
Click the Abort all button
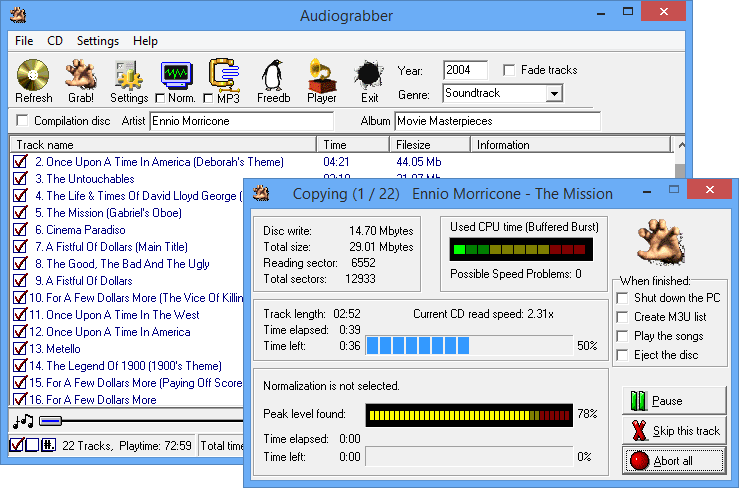coord(674,461)
